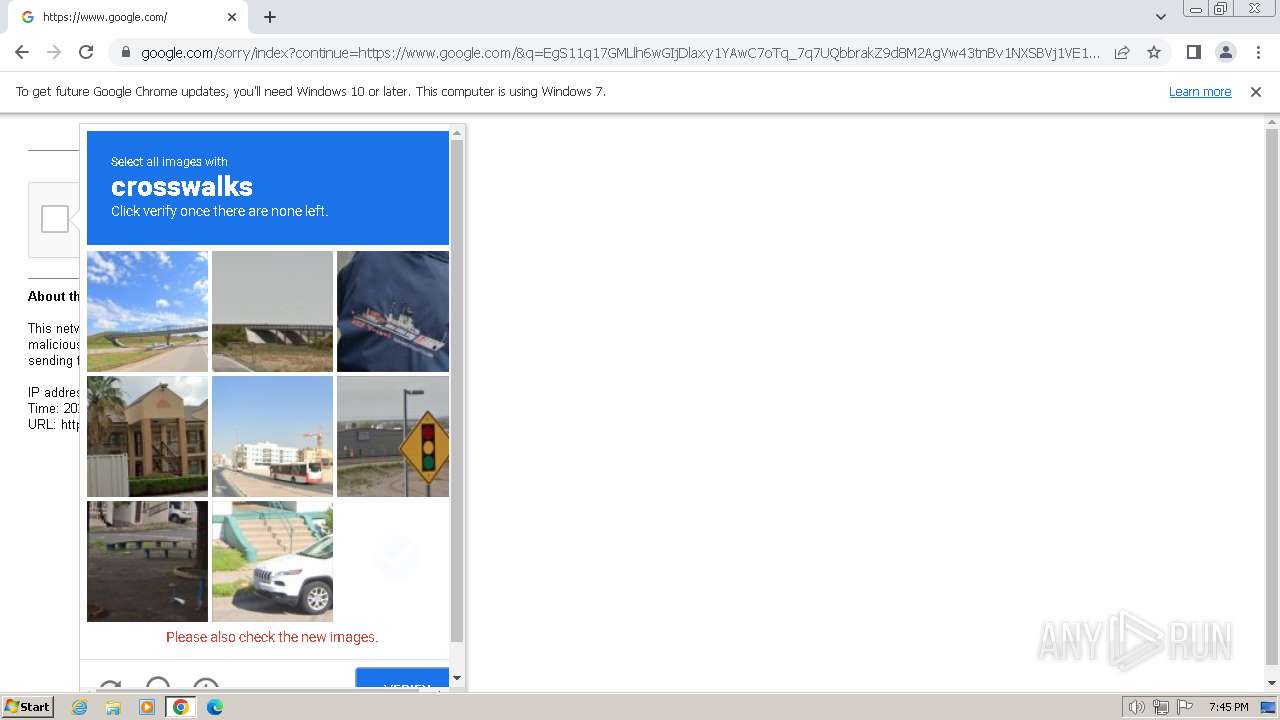The image size is (1280, 720).
Task: Select the dark bench image
Action: point(148,561)
